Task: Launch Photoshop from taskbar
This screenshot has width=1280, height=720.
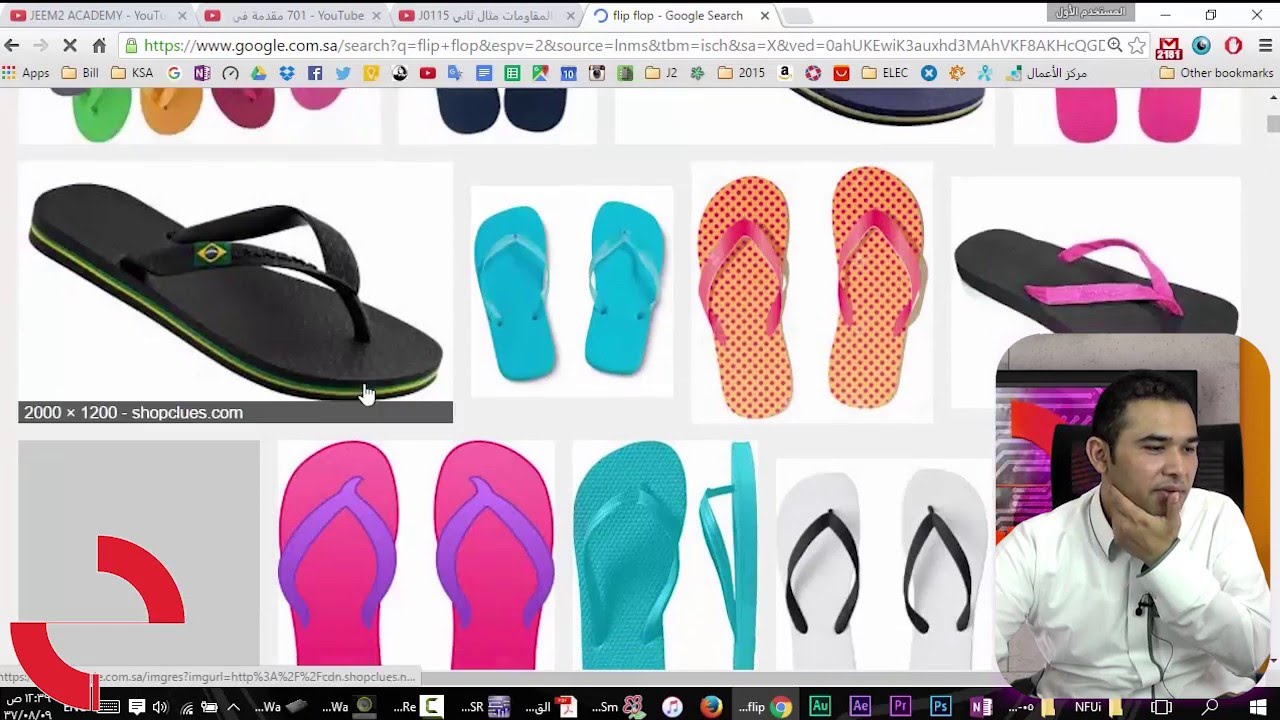Action: pyautogui.click(x=940, y=706)
